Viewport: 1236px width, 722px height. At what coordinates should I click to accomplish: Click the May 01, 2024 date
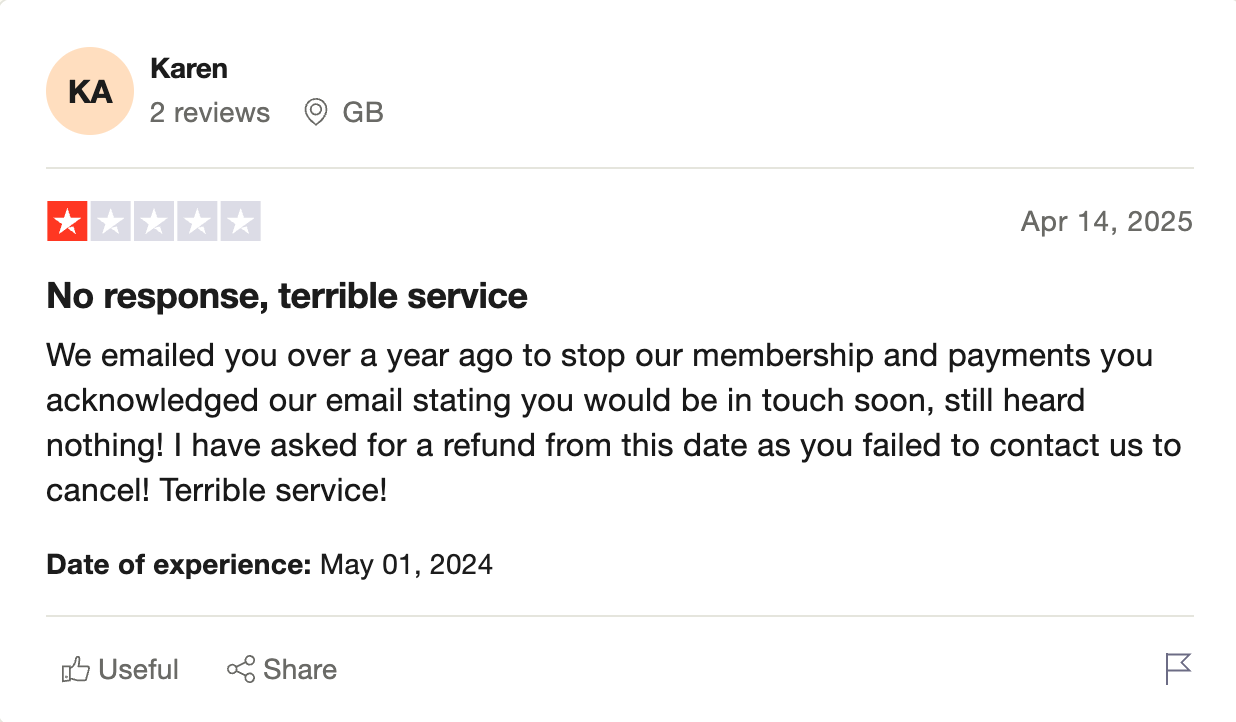[x=406, y=565]
